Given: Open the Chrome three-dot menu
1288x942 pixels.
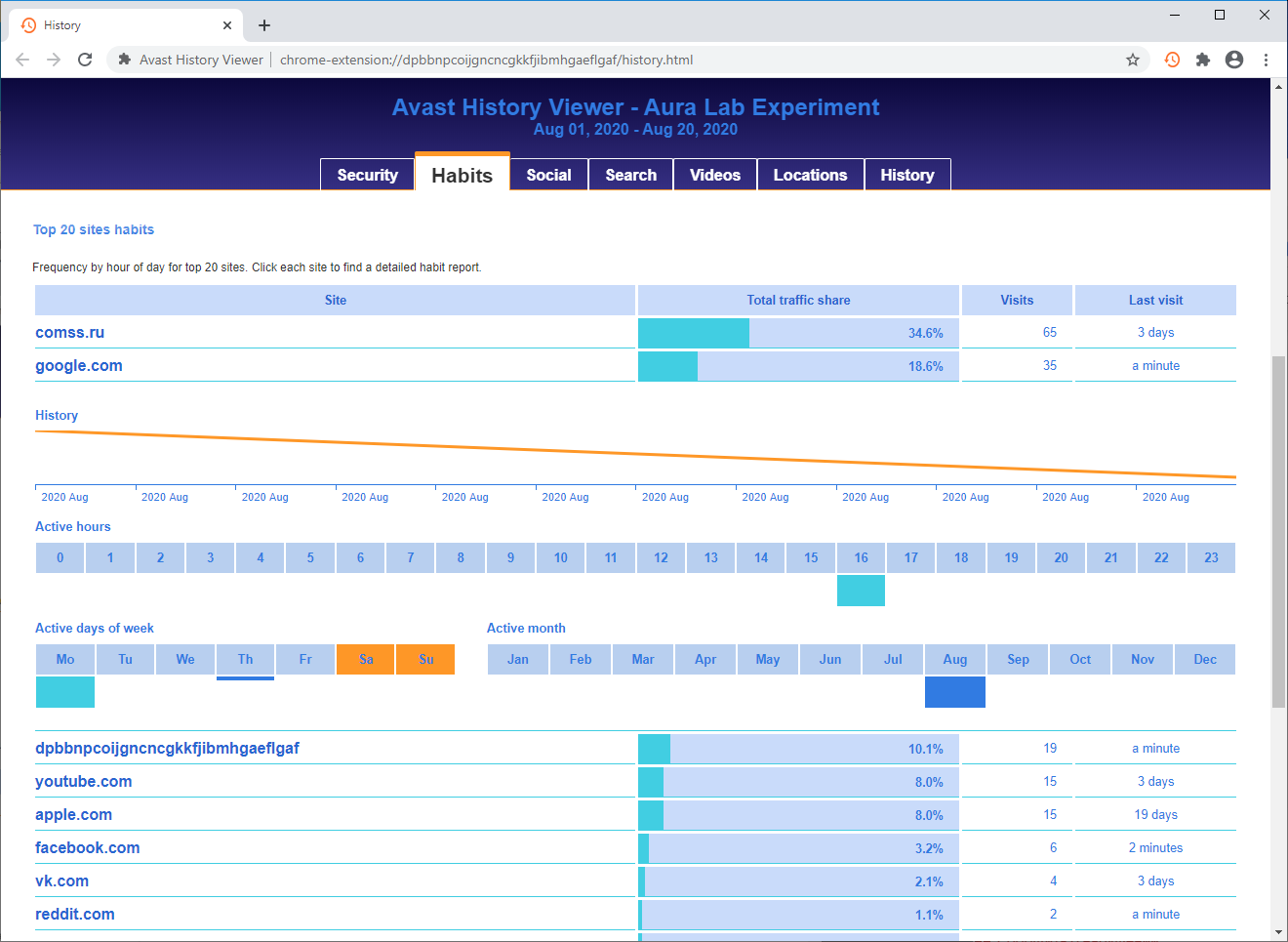Looking at the screenshot, I should click(1266, 60).
